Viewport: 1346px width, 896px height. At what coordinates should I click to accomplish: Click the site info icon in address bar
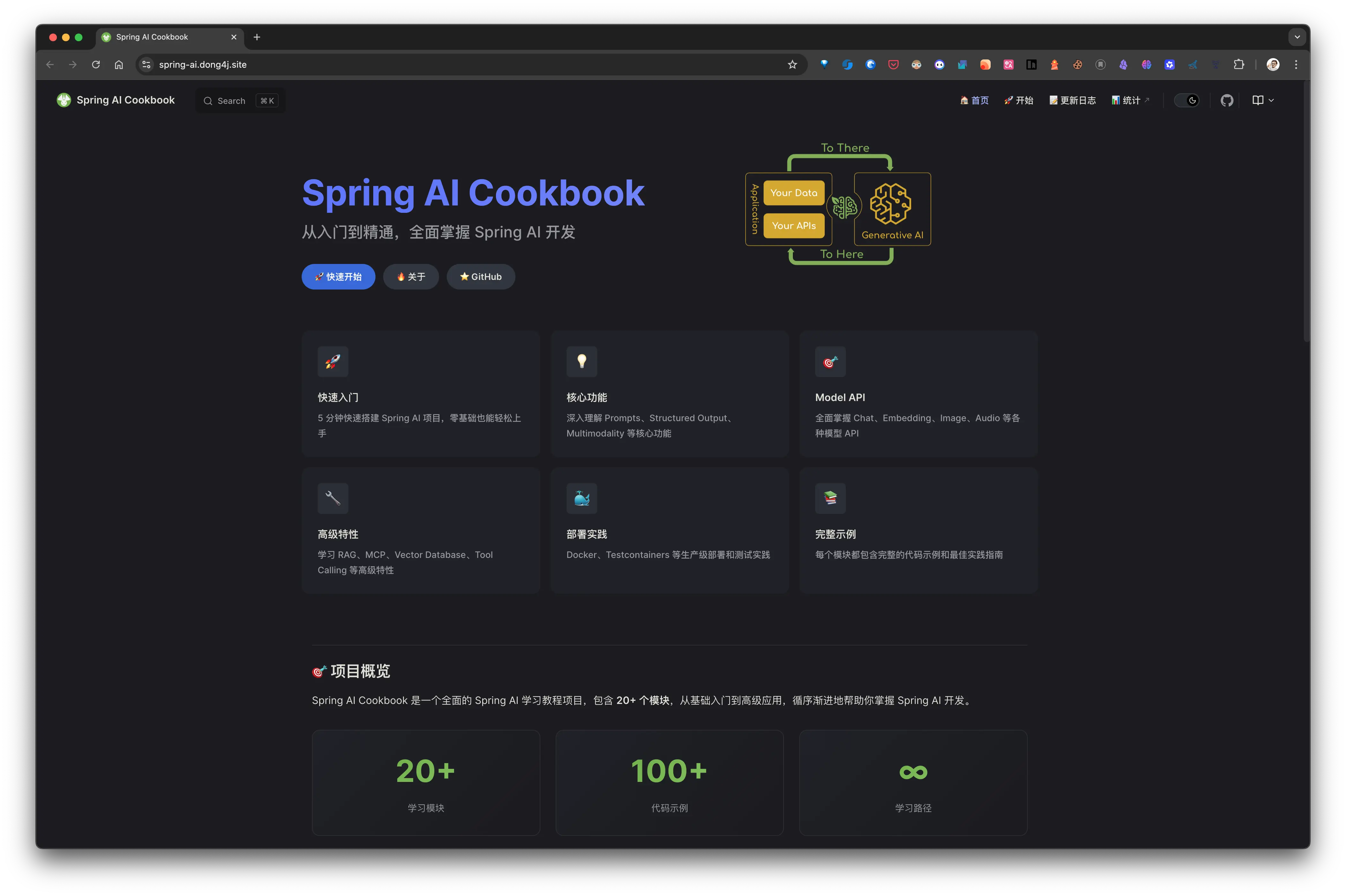click(146, 65)
